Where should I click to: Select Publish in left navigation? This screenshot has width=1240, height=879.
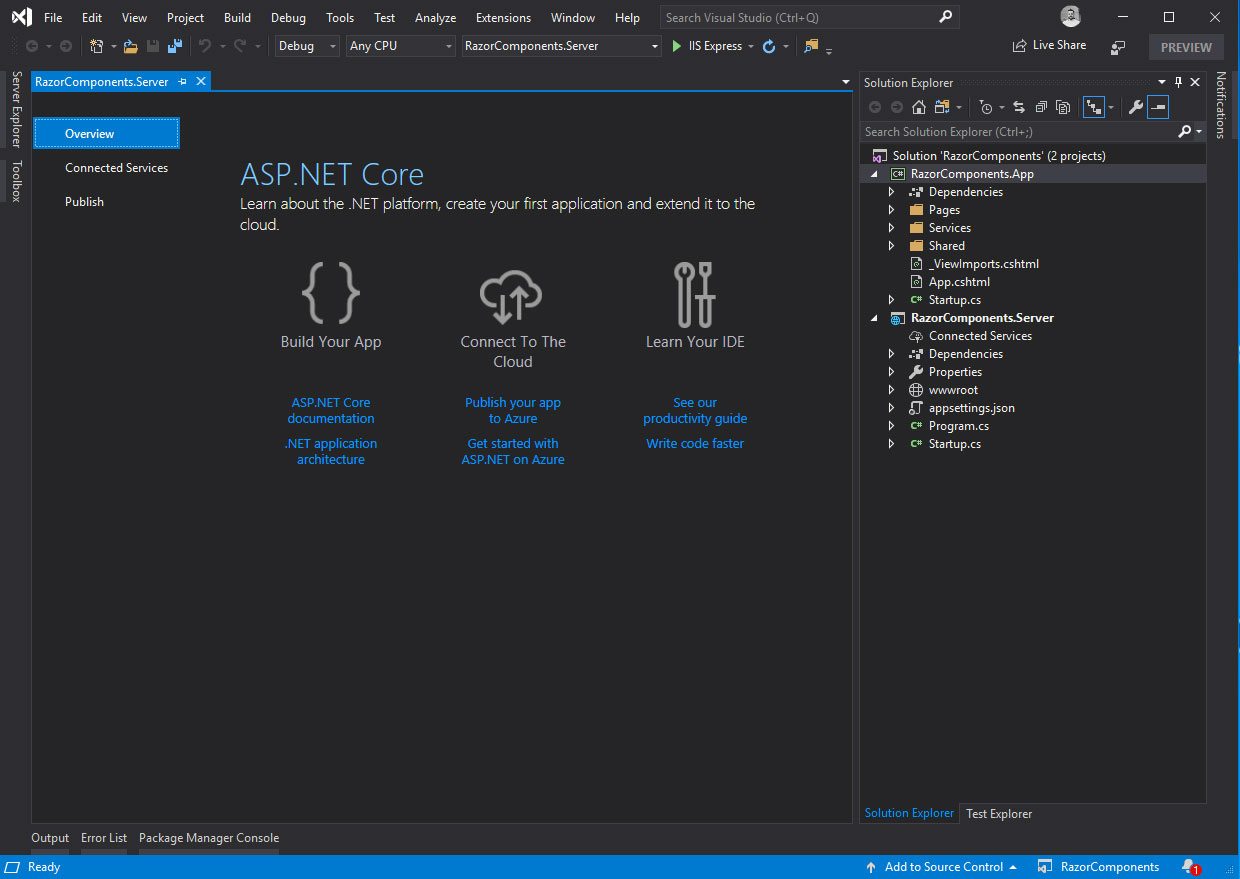coord(84,202)
